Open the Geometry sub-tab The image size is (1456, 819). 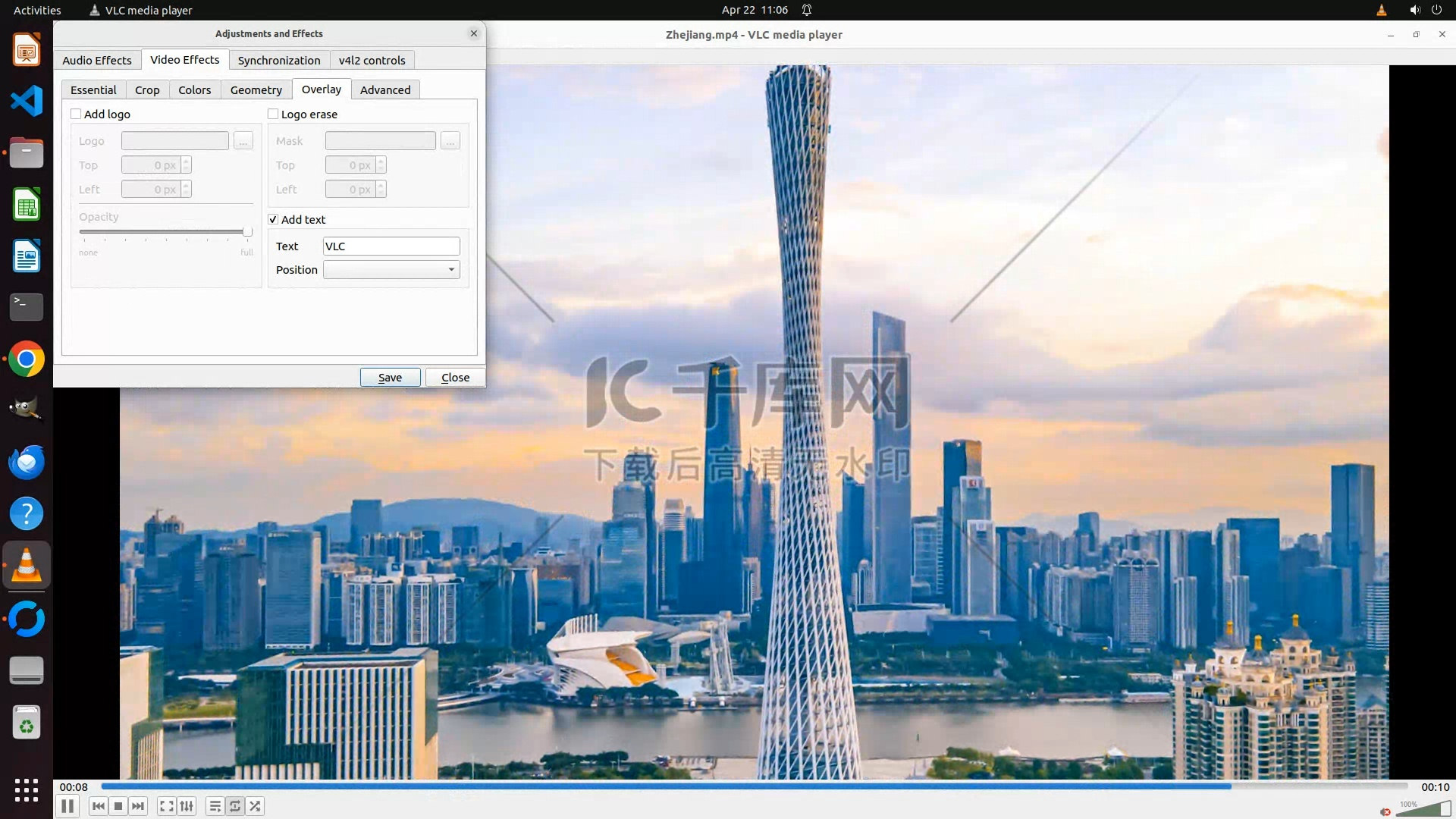coord(256,89)
